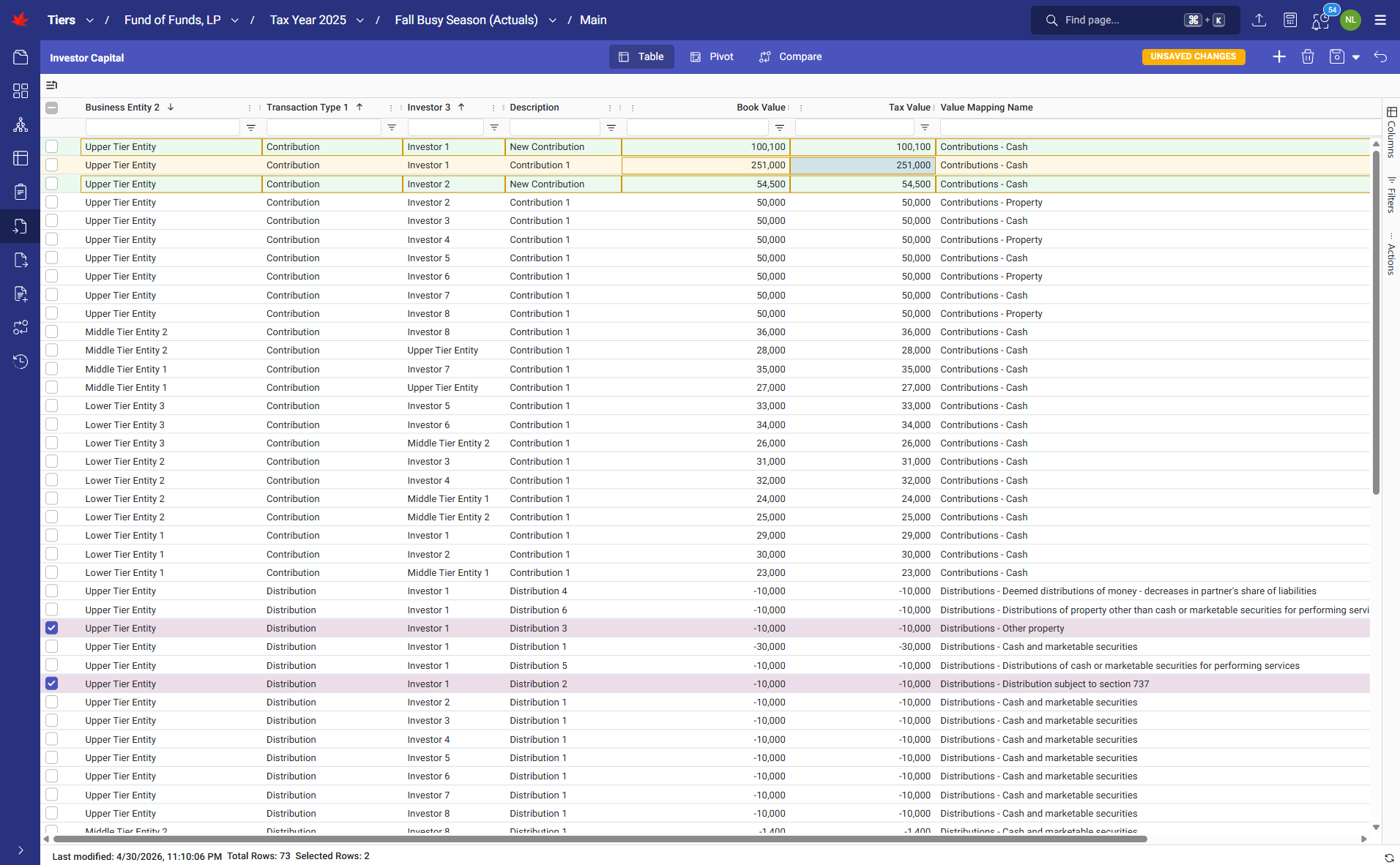Screen dimensions: 1400x865
Task: Uncheck the Distribution 2 row checkbox
Action: coord(51,684)
